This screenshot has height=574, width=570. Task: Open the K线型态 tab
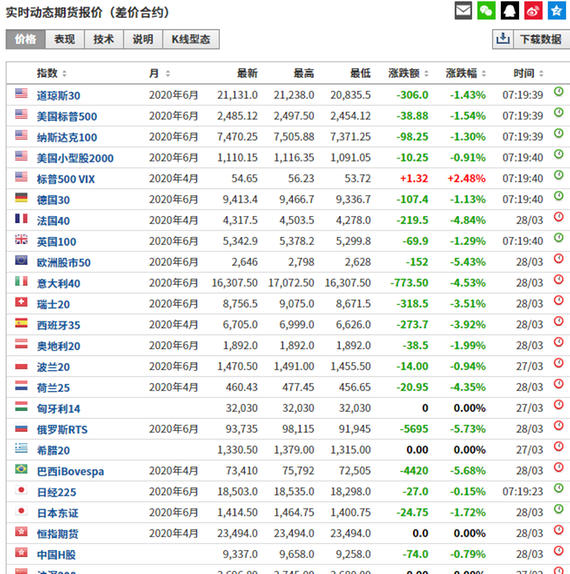(191, 39)
